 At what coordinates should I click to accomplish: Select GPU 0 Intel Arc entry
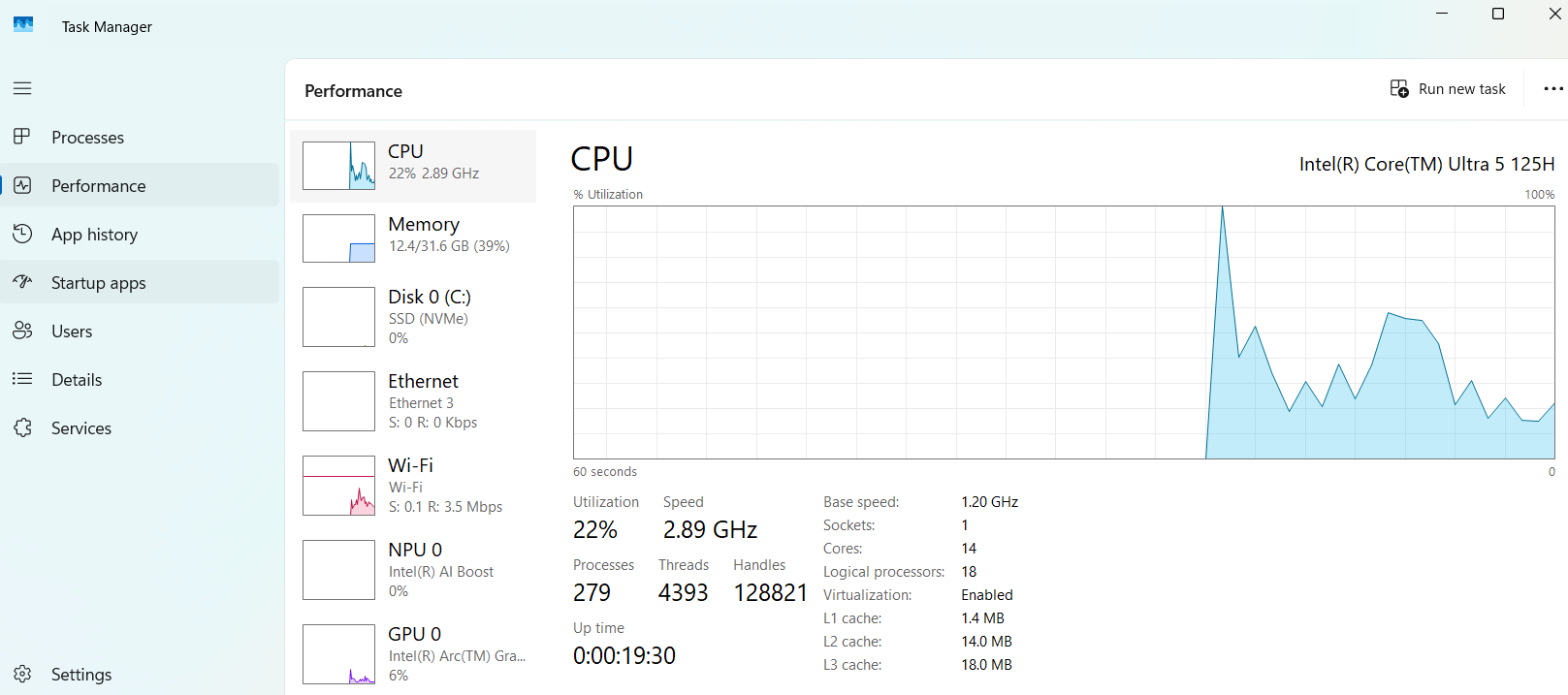(413, 653)
